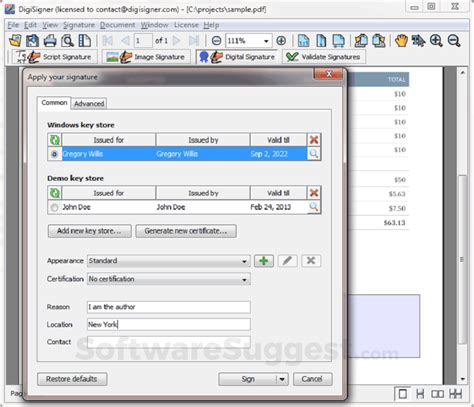
Task: Delete appearance with X icon
Action: click(x=311, y=261)
